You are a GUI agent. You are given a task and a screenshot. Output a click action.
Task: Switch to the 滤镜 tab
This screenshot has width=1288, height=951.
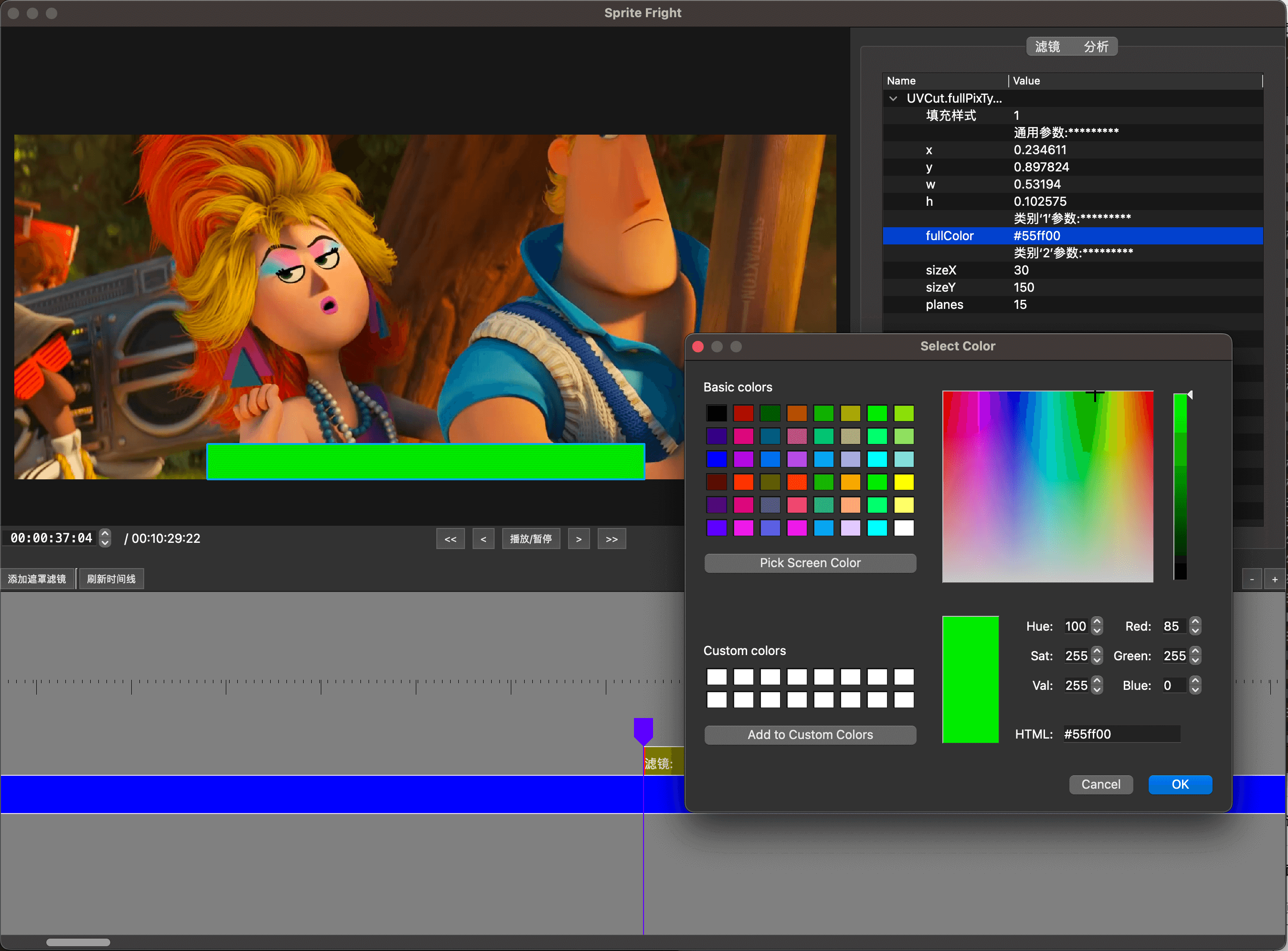(x=1047, y=47)
